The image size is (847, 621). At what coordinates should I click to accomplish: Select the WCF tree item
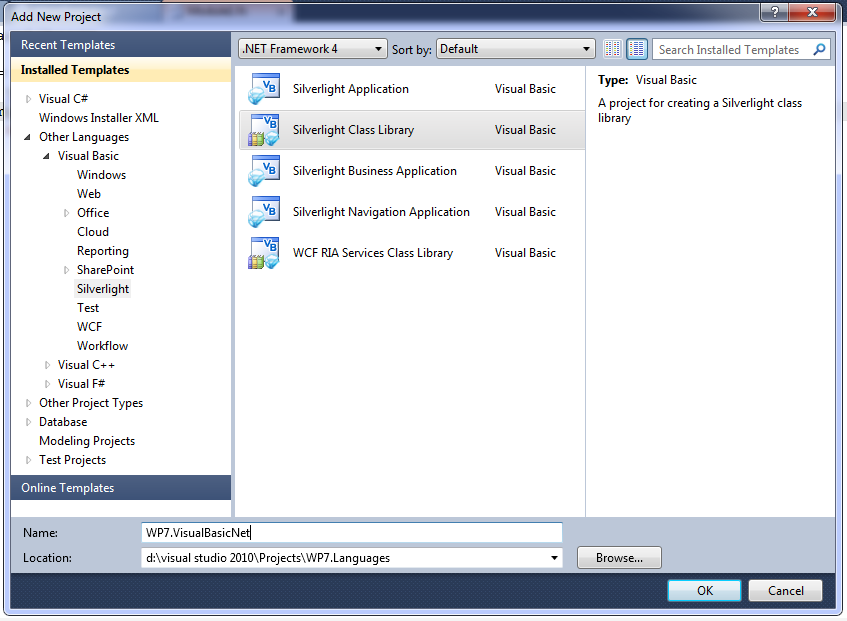(x=90, y=327)
